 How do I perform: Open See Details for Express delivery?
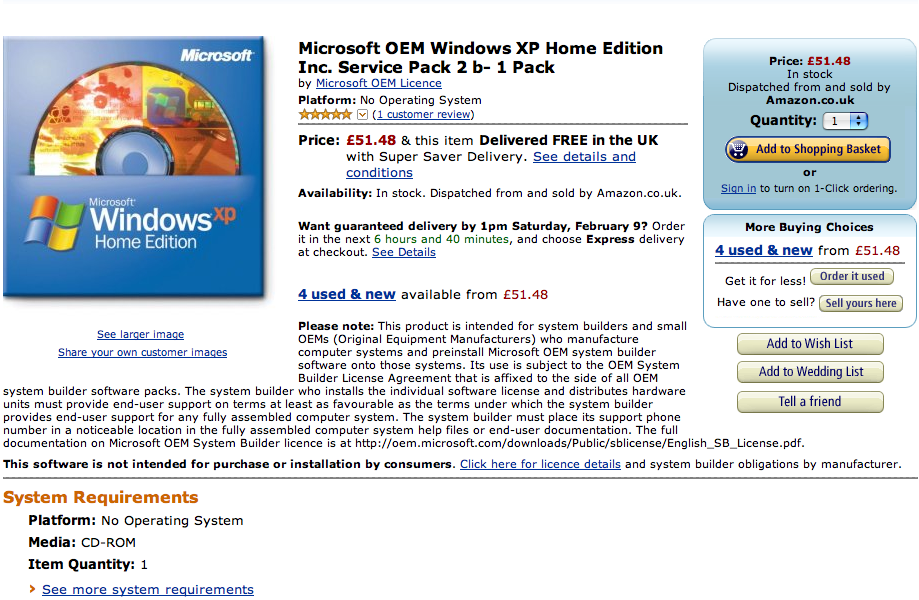click(404, 252)
